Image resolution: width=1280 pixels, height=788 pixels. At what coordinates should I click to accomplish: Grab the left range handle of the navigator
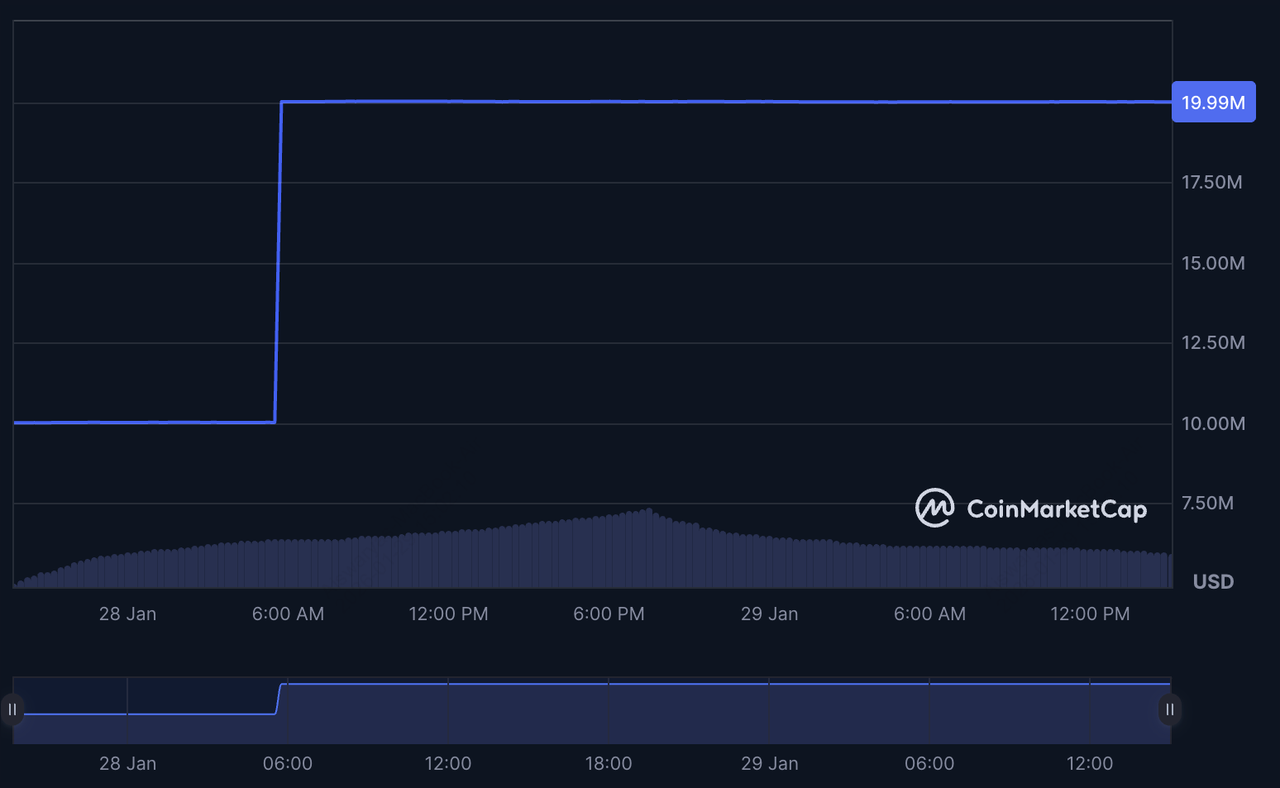click(x=12, y=710)
